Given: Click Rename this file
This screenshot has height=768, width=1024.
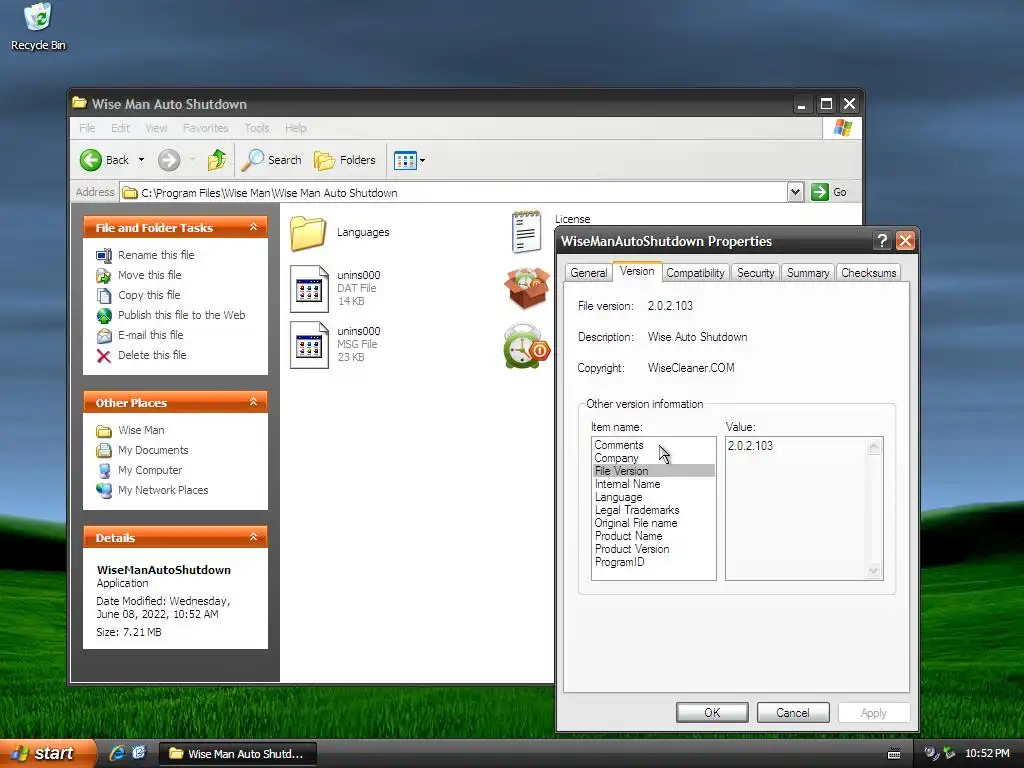Looking at the screenshot, I should (x=156, y=255).
